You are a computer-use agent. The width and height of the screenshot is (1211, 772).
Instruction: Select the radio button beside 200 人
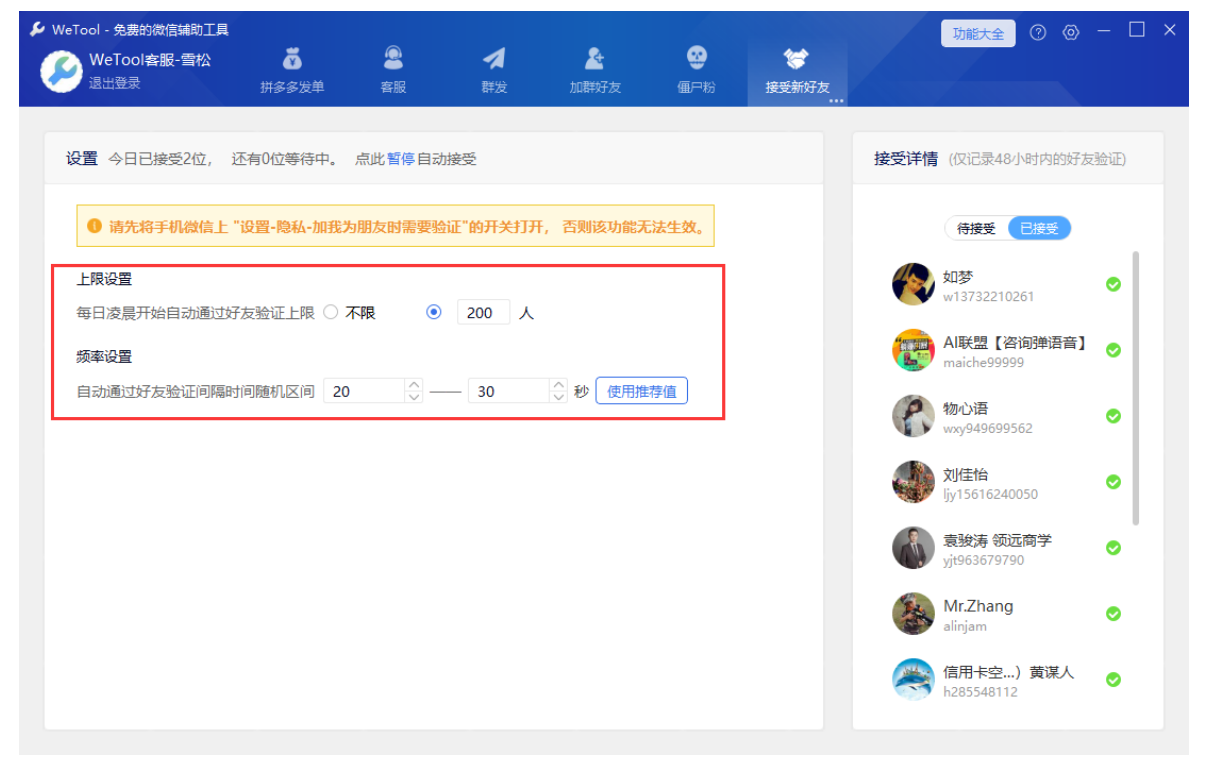coord(434,312)
